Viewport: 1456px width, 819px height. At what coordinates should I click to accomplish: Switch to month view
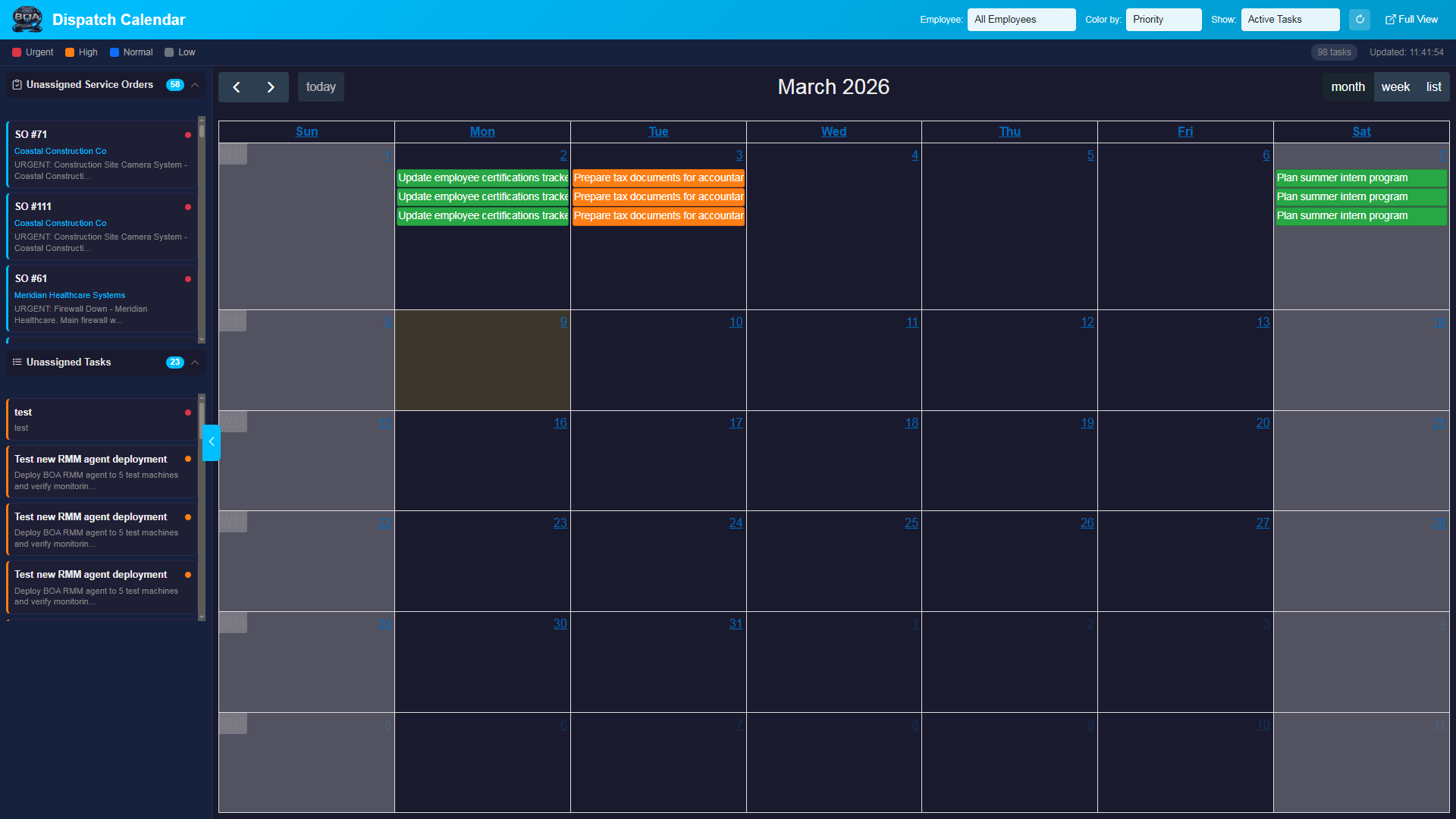click(x=1348, y=86)
